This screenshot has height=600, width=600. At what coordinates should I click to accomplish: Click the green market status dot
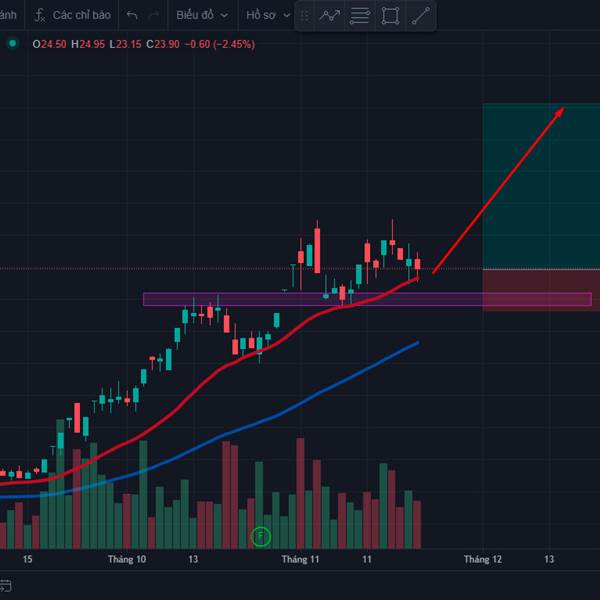[x=13, y=43]
